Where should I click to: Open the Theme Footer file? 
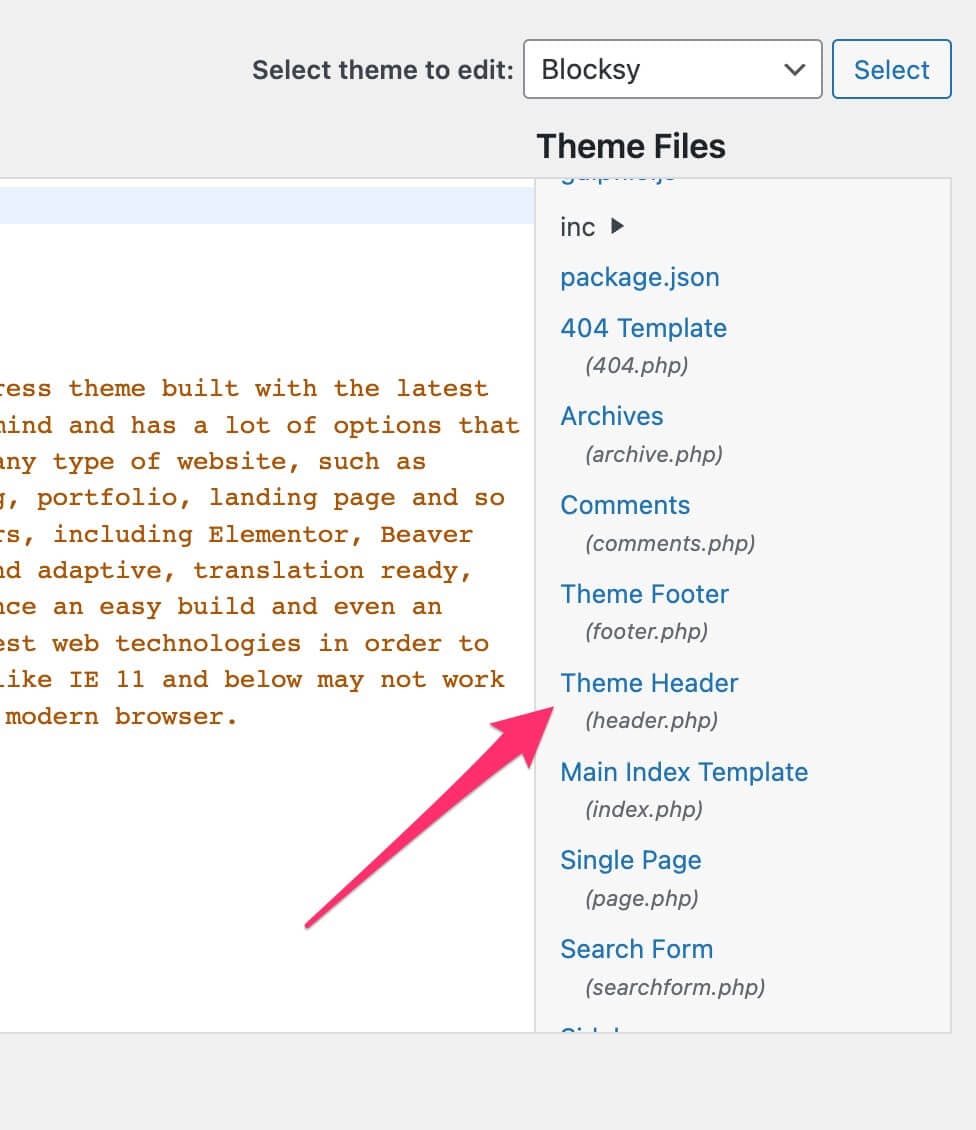click(644, 594)
